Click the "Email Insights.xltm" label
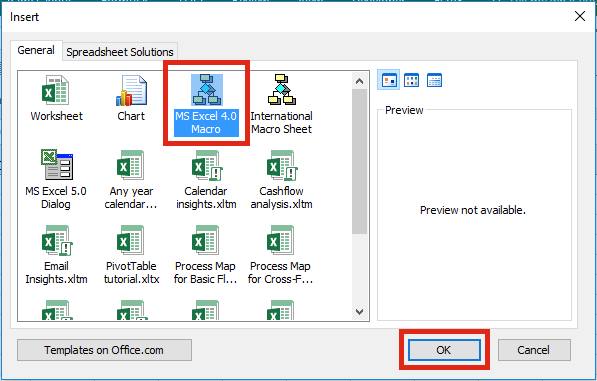 pos(56,273)
